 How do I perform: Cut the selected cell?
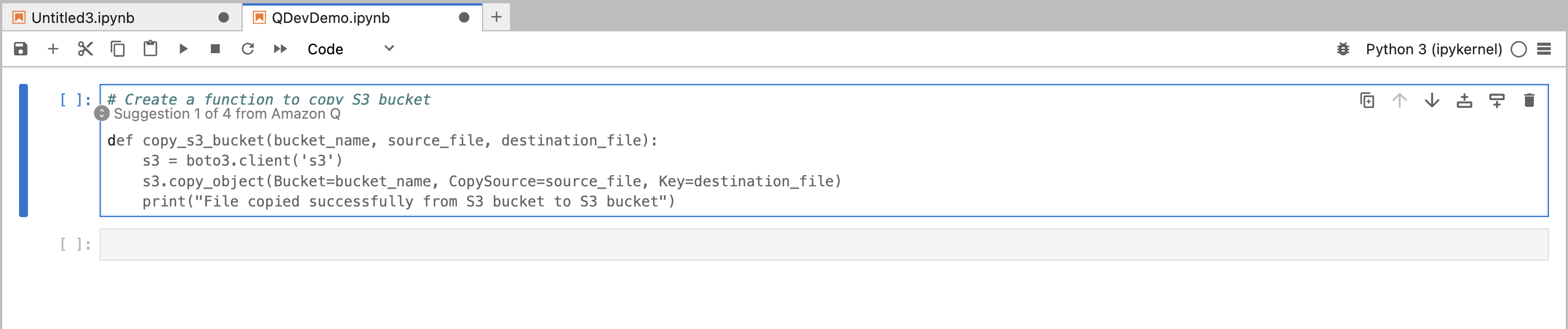[85, 49]
